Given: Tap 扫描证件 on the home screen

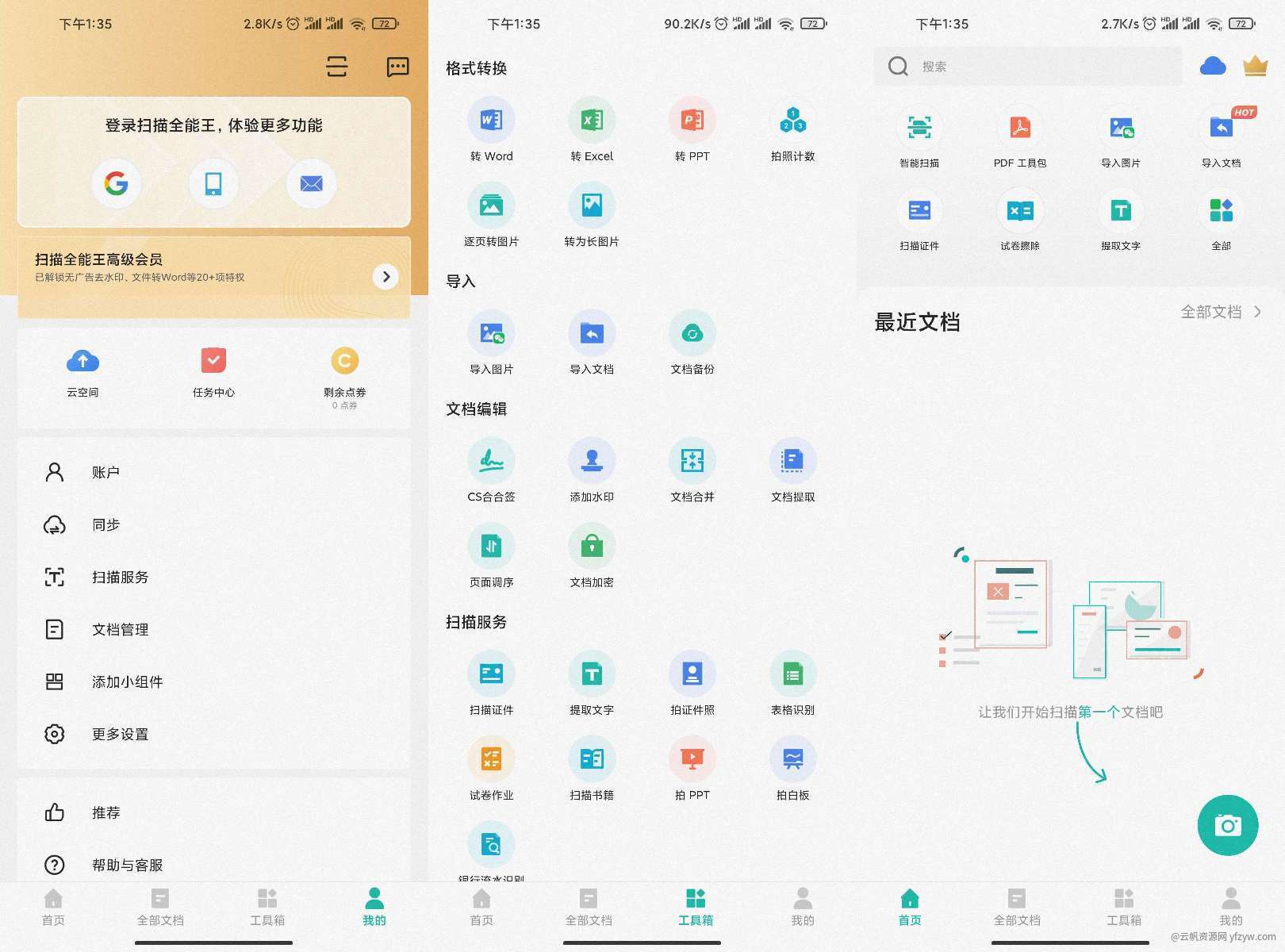Looking at the screenshot, I should 919,220.
